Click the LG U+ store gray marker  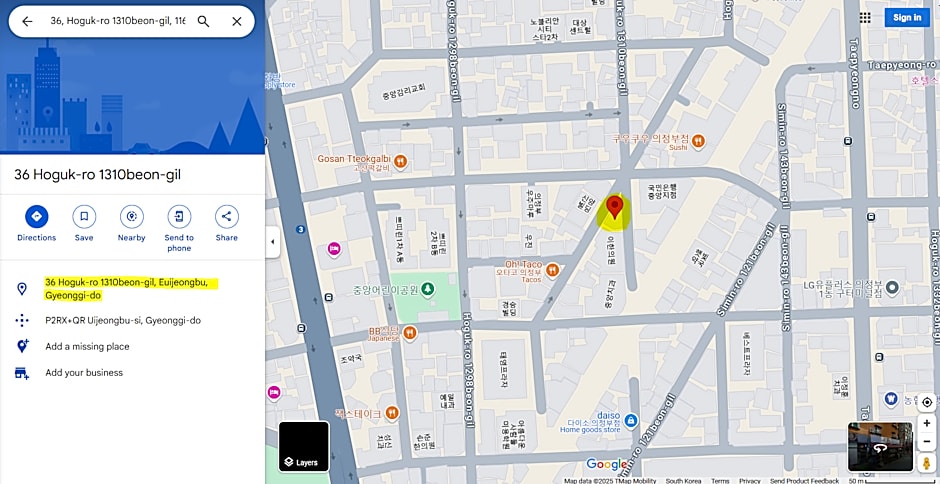(892, 288)
